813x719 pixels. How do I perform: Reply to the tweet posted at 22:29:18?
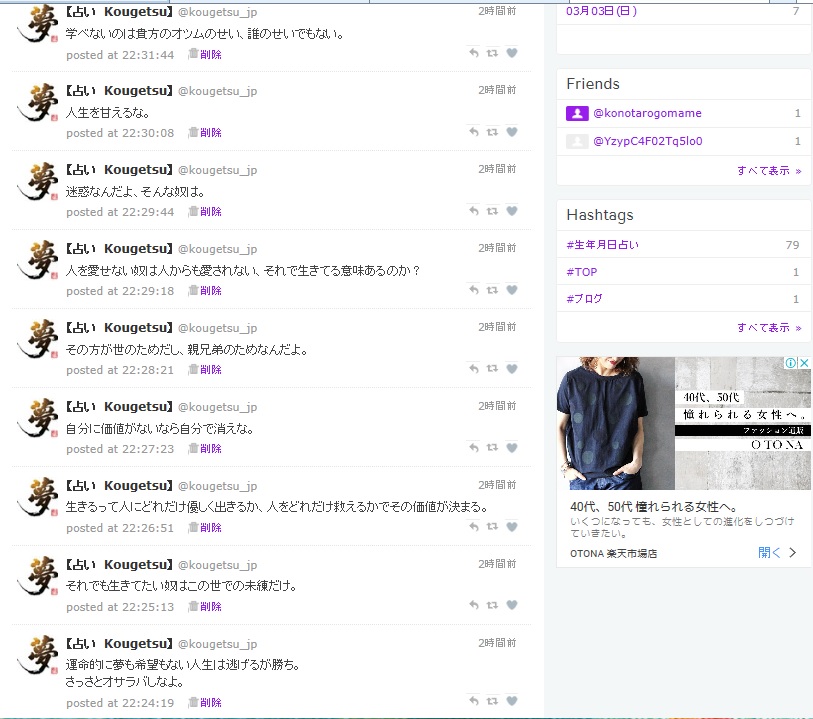(474, 290)
